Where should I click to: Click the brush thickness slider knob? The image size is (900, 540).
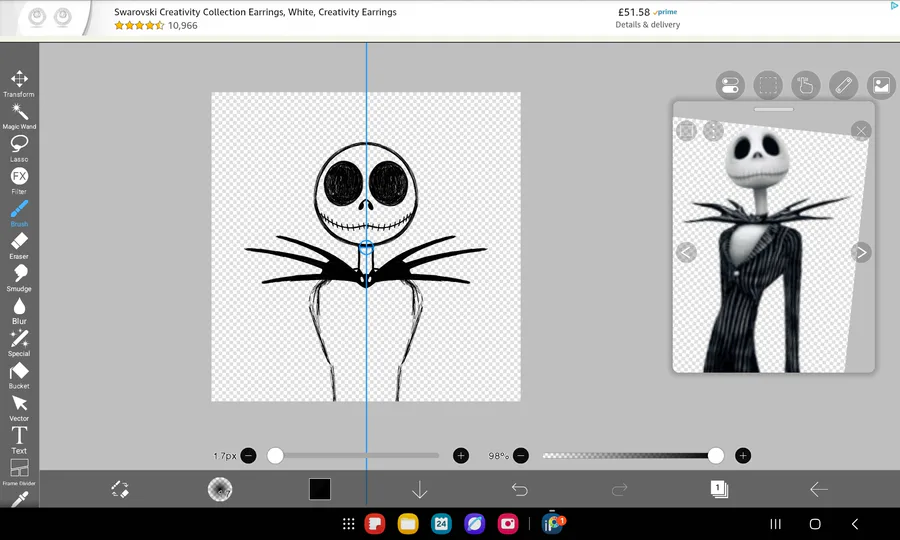pos(276,456)
